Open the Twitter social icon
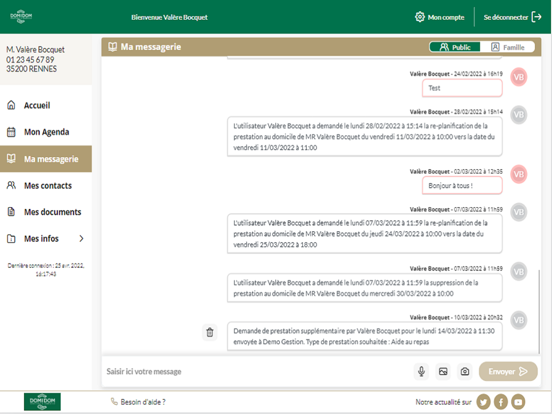Image resolution: width=552 pixels, height=414 pixels. pos(483,402)
